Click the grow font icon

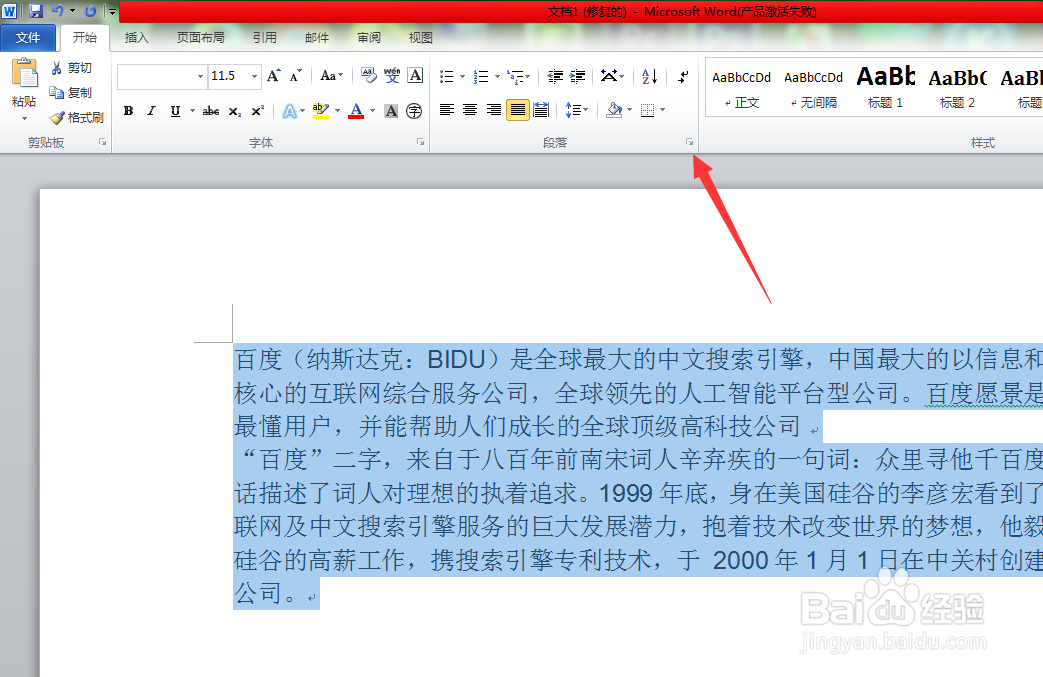coord(273,76)
